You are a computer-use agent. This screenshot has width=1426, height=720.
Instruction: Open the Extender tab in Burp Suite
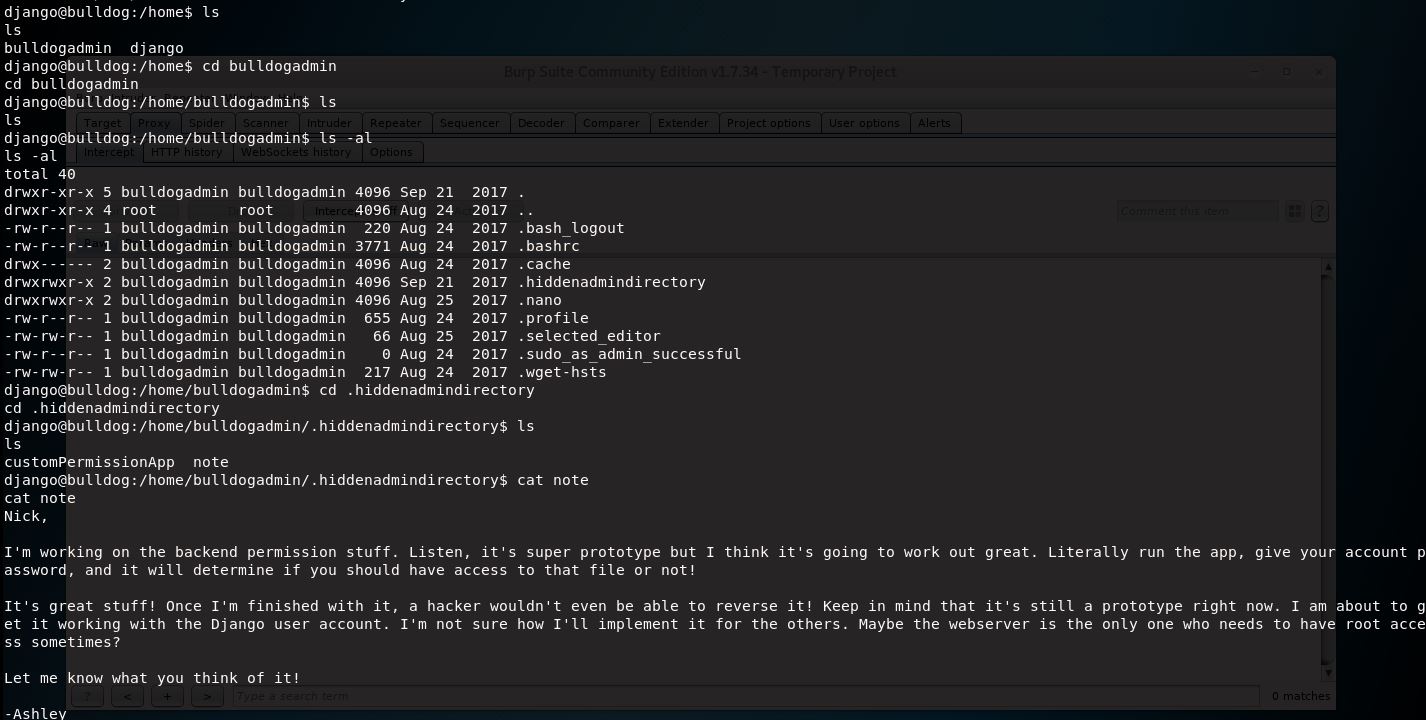tap(683, 123)
